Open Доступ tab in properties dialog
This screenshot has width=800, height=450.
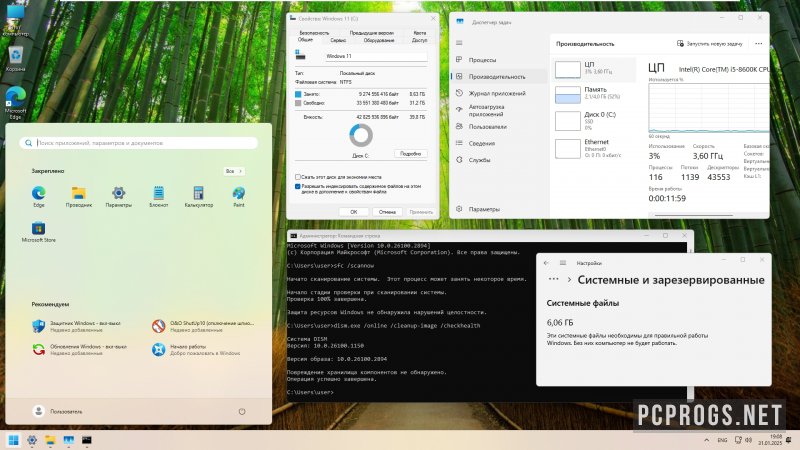[419, 40]
